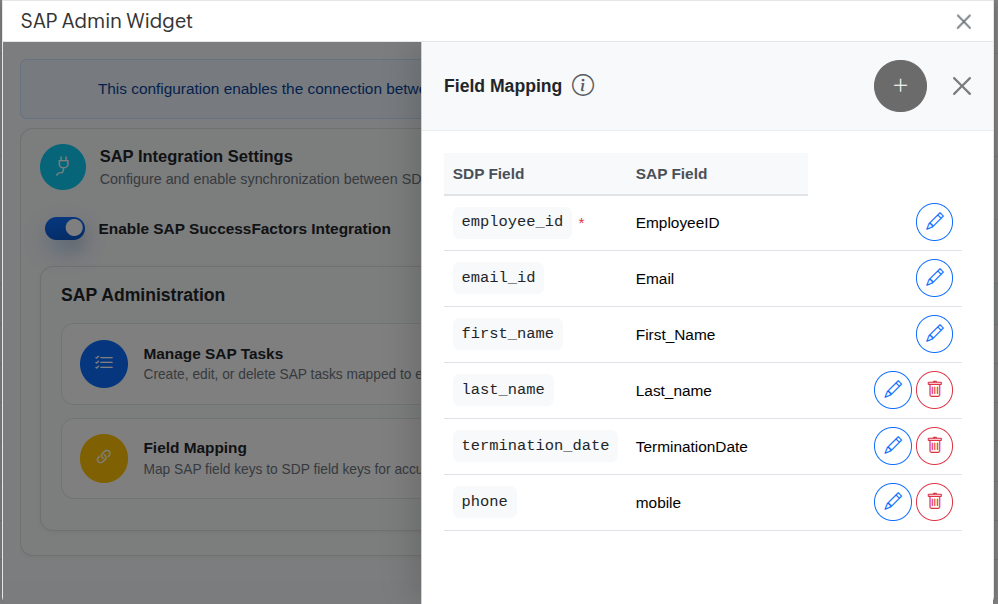Image resolution: width=998 pixels, height=604 pixels.
Task: Edit the phone field mapping
Action: (892, 502)
